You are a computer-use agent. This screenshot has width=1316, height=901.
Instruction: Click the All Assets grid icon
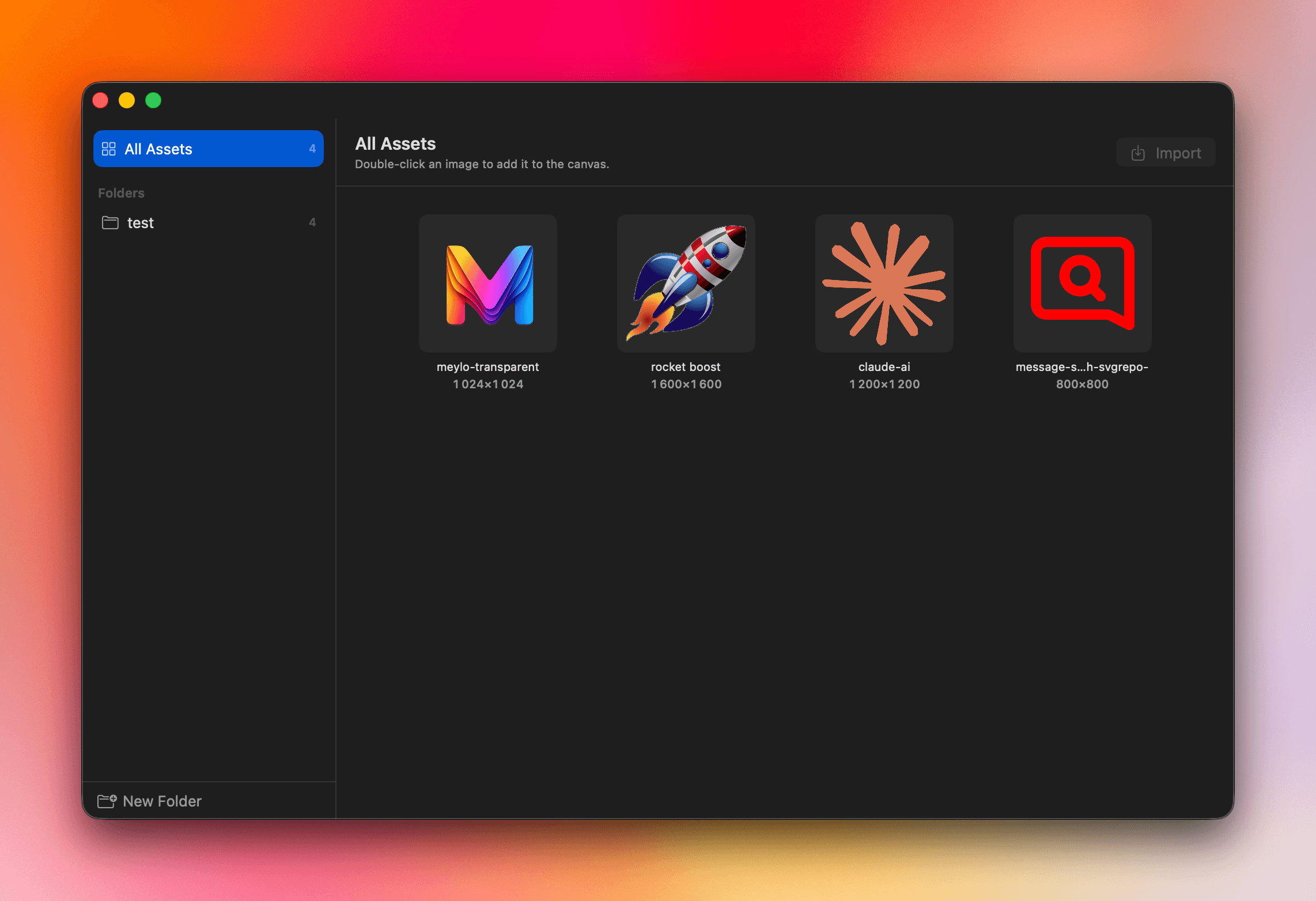pos(109,149)
